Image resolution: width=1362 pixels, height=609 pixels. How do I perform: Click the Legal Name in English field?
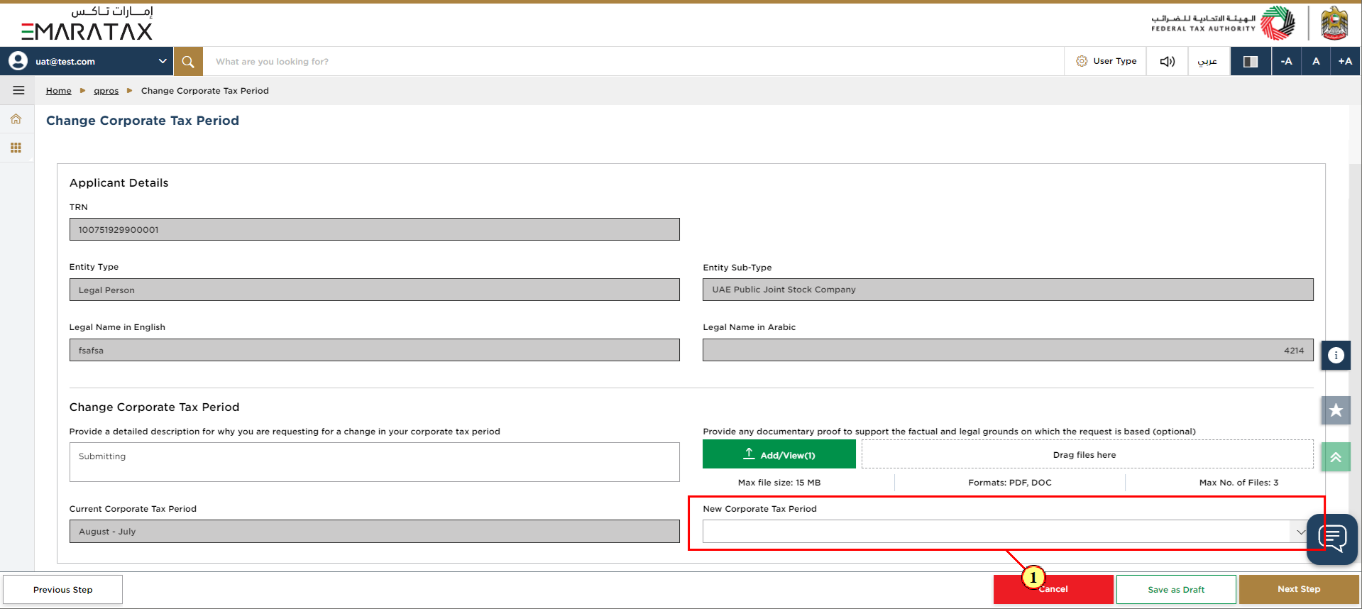click(374, 350)
